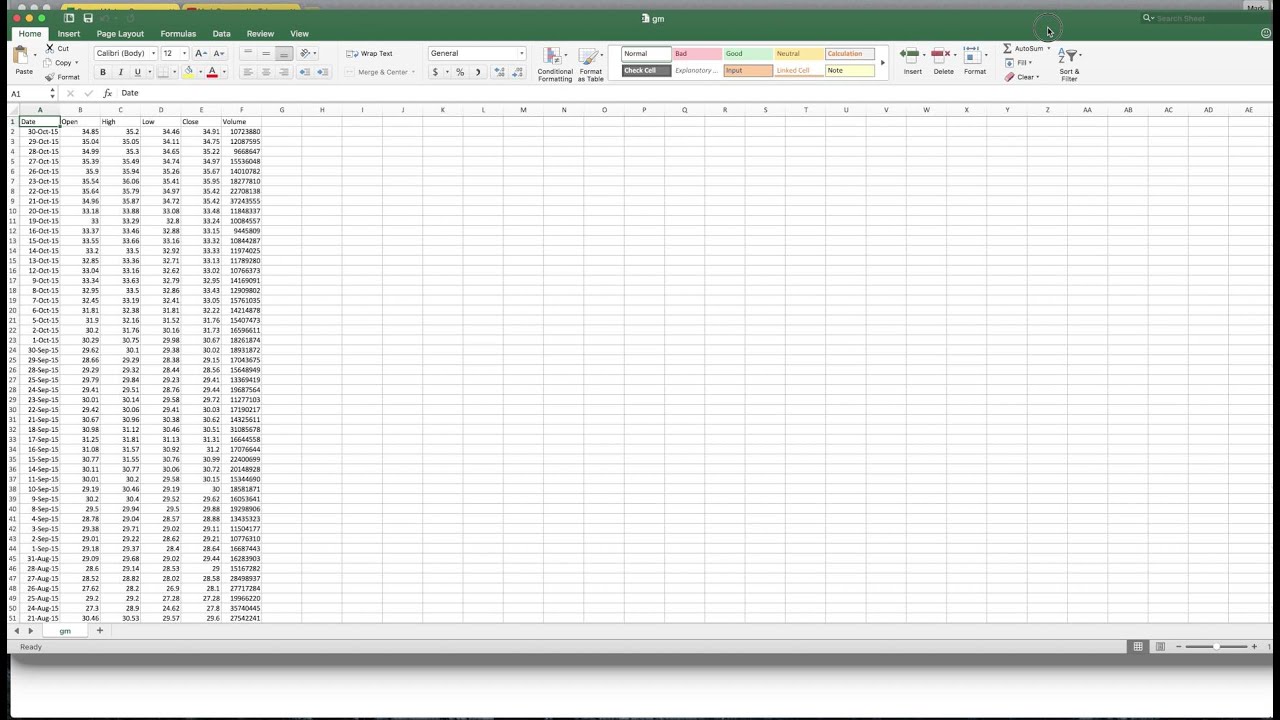Click the Paste clipboard icon

point(22,57)
